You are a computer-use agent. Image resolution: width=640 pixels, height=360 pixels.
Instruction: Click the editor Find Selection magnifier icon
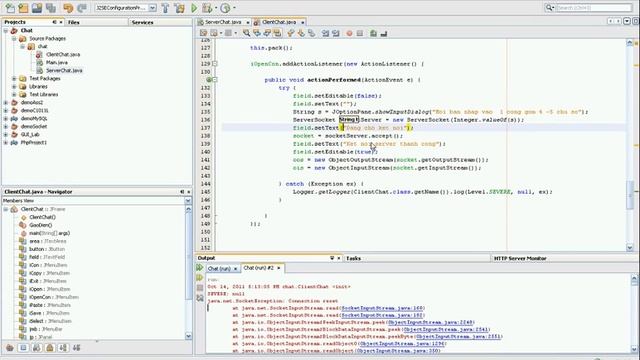(x=247, y=33)
